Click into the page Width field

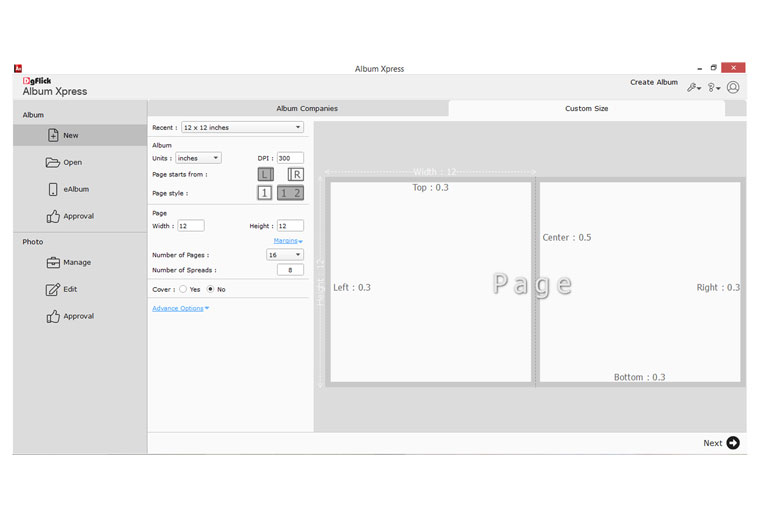pos(190,226)
